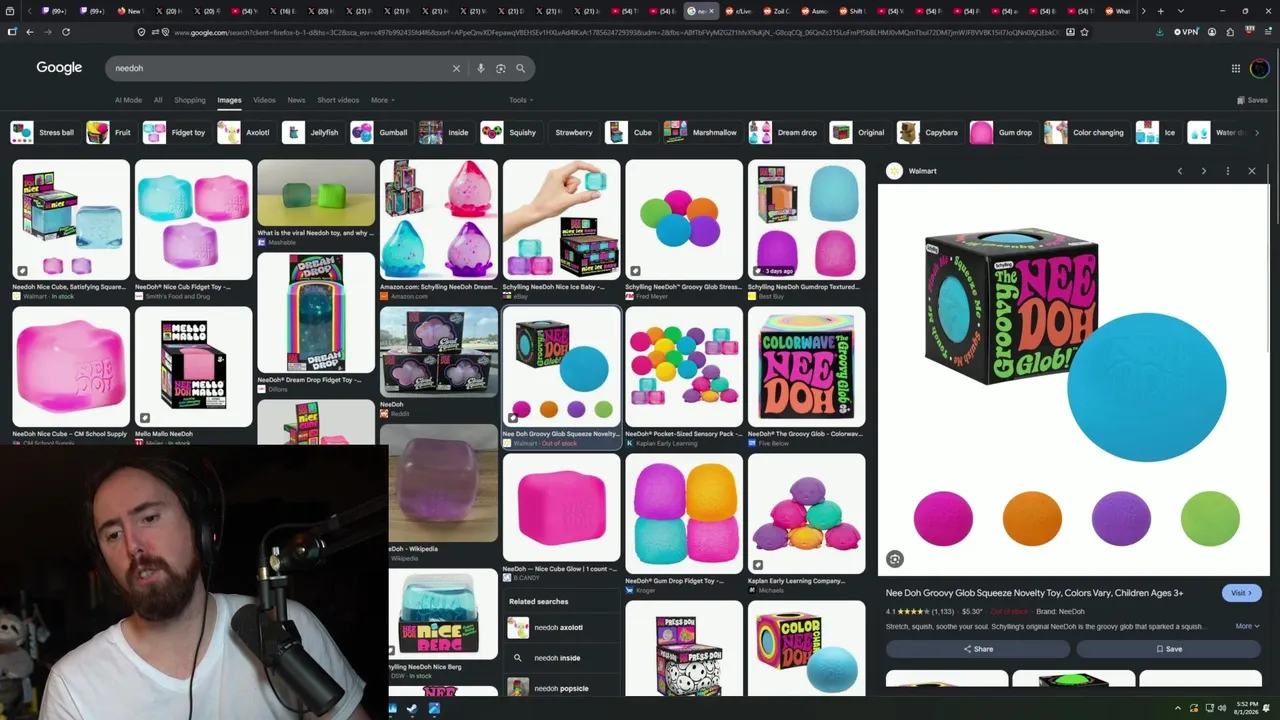This screenshot has width=1280, height=720.
Task: Open the Google account profile avatar
Action: (1259, 68)
